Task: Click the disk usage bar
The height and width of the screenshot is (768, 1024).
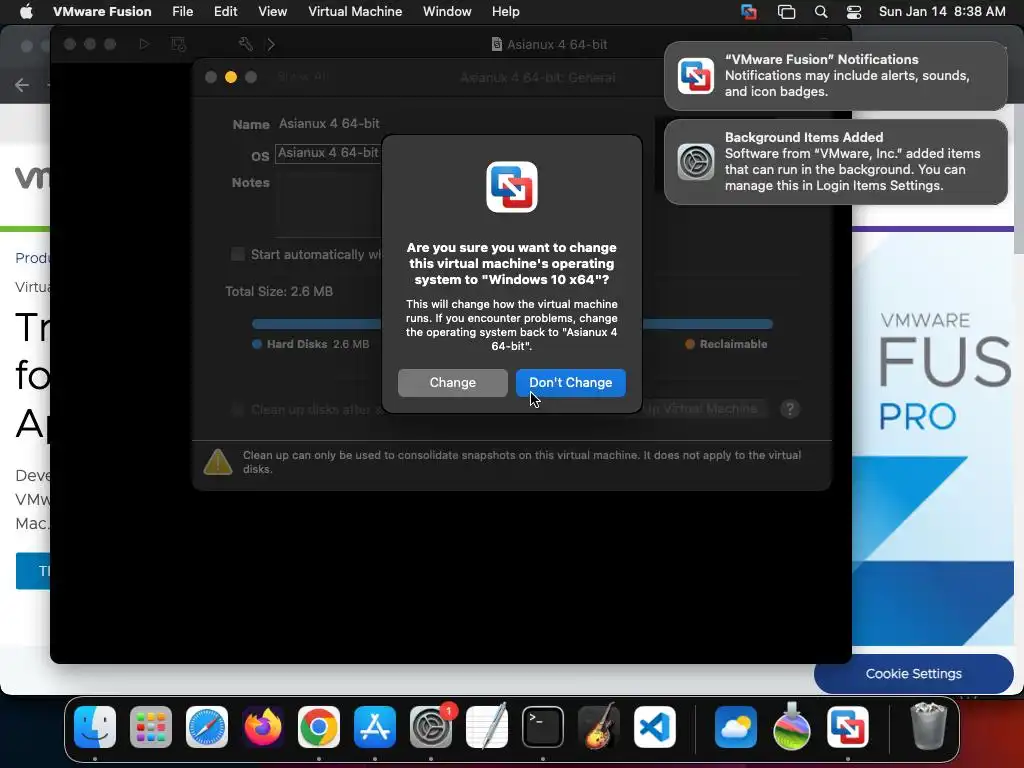Action: (512, 324)
